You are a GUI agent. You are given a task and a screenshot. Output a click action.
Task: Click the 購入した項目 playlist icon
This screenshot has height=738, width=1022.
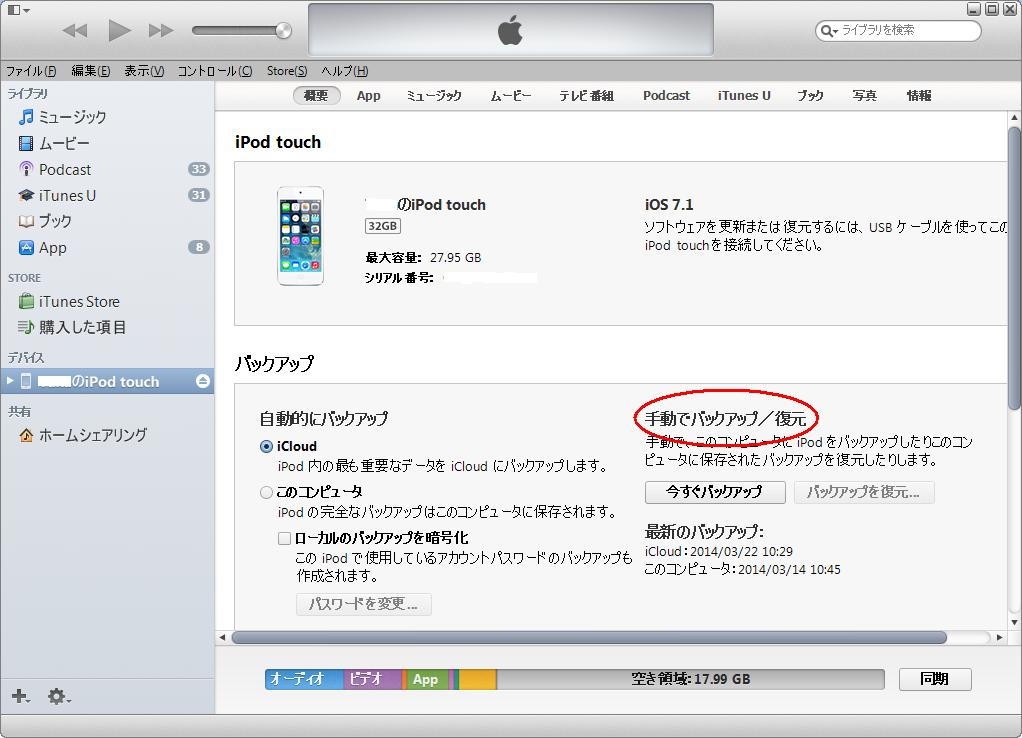26,327
